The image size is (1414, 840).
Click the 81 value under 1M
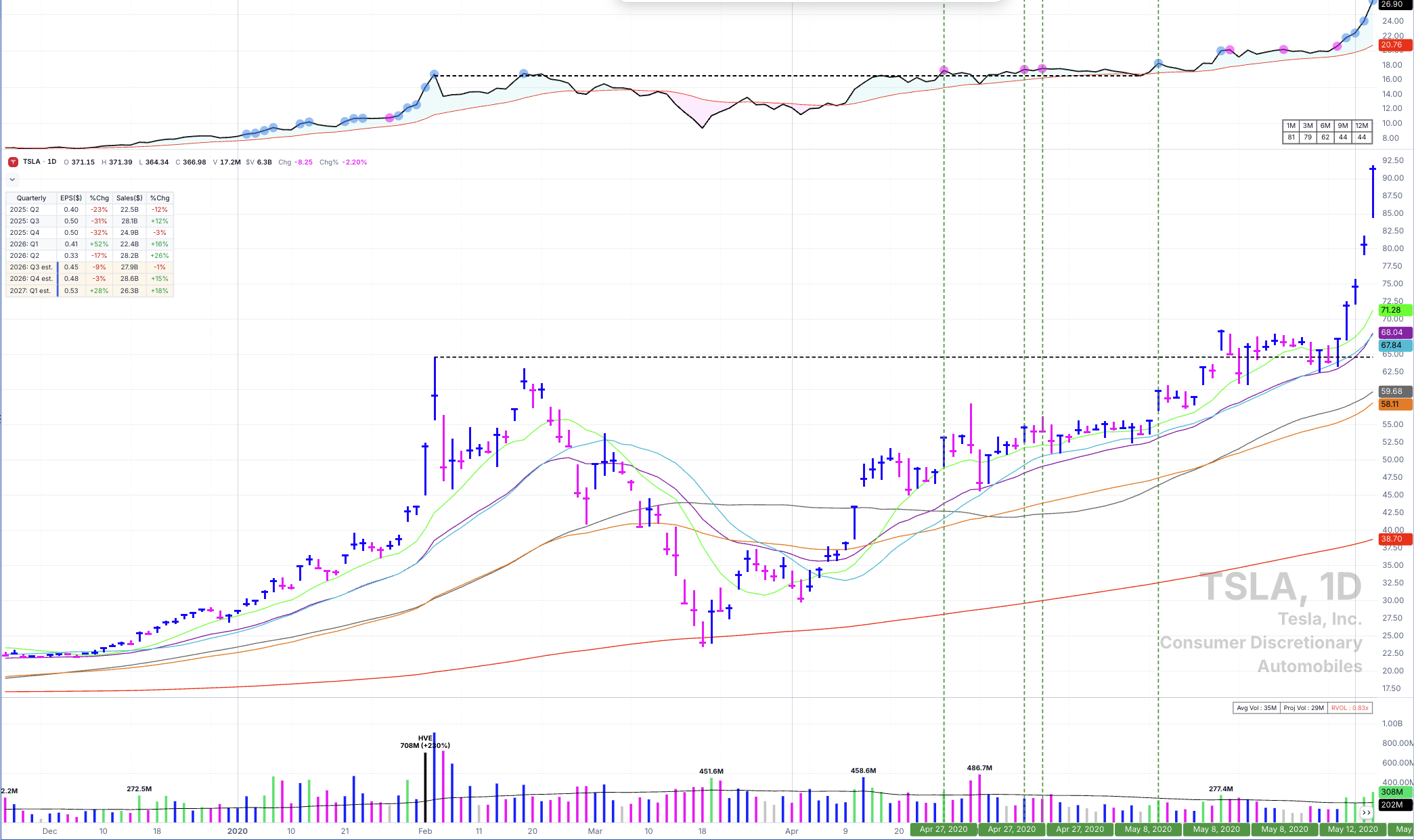pyautogui.click(x=1291, y=137)
